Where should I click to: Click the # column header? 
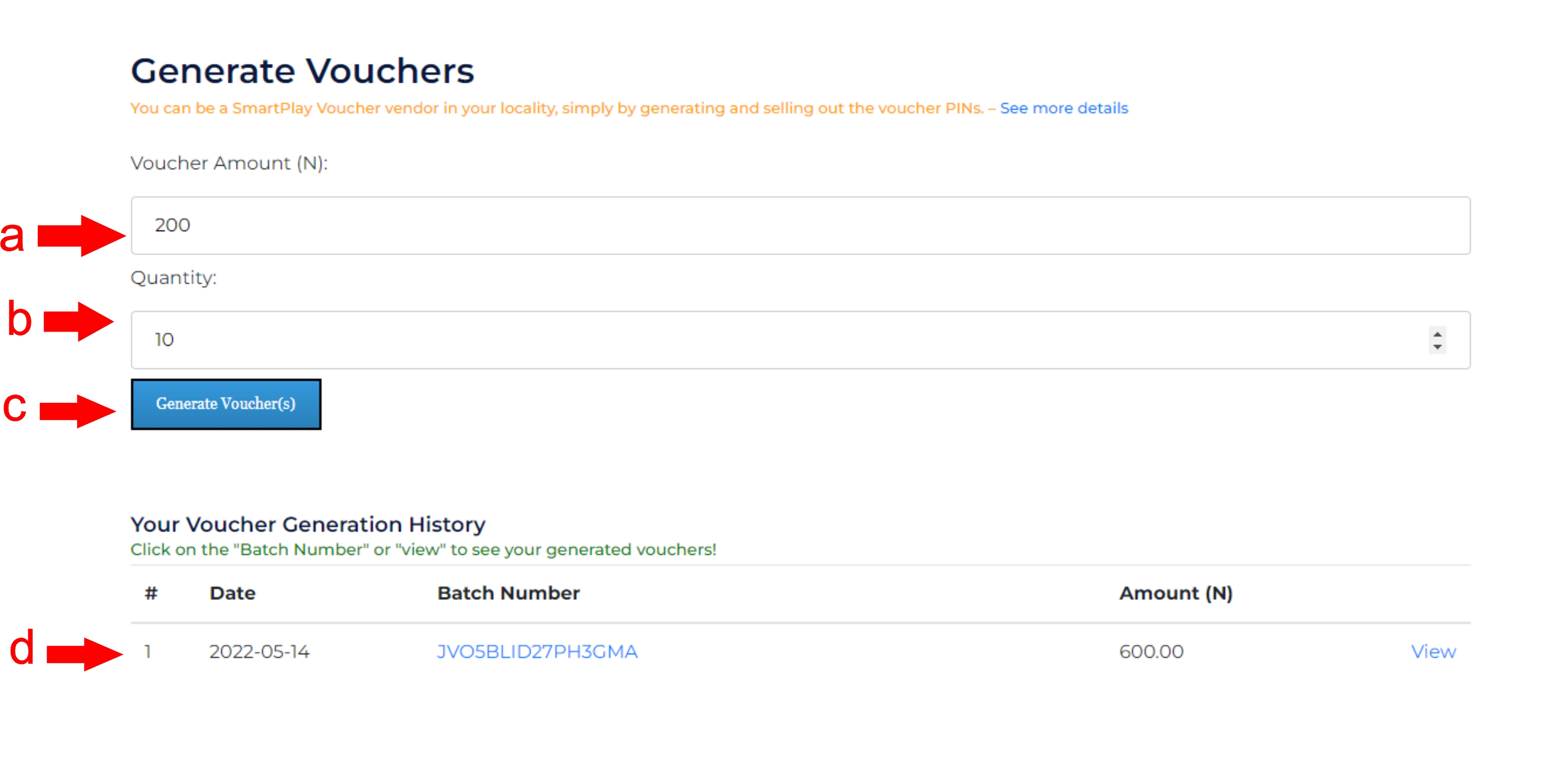pos(151,593)
